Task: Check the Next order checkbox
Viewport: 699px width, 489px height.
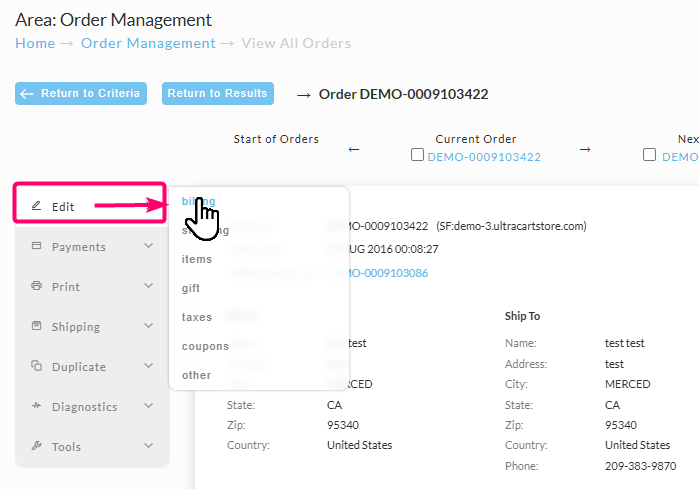Action: [x=650, y=155]
